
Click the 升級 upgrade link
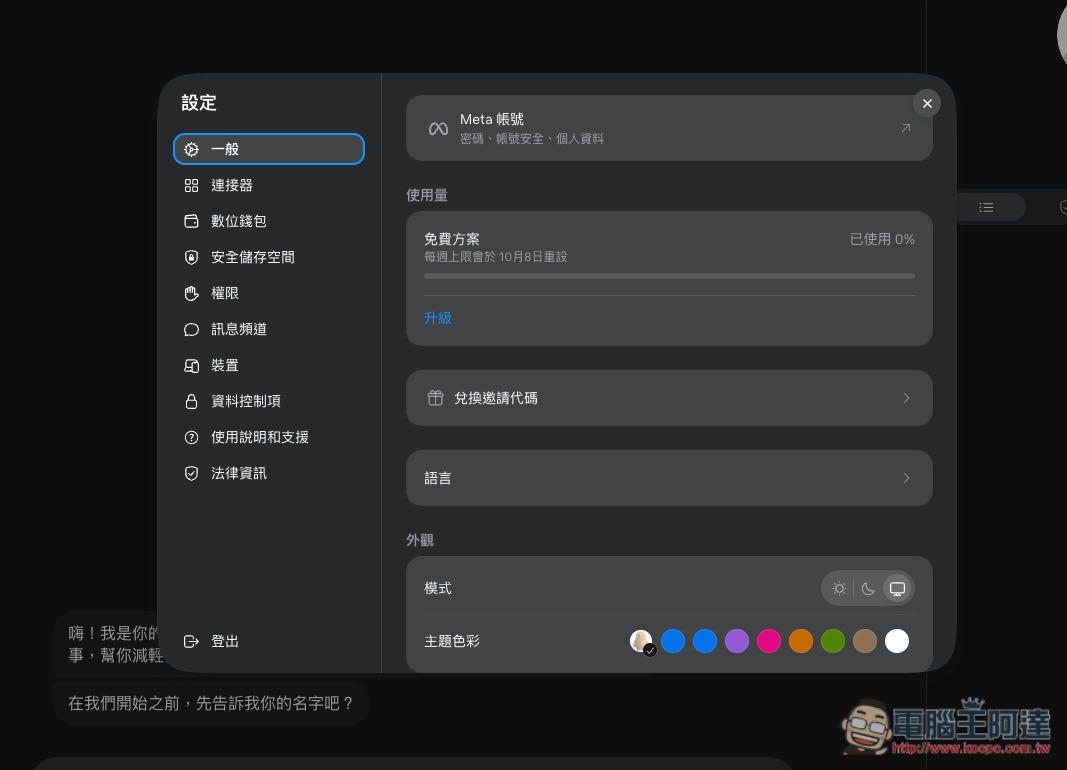coord(438,318)
